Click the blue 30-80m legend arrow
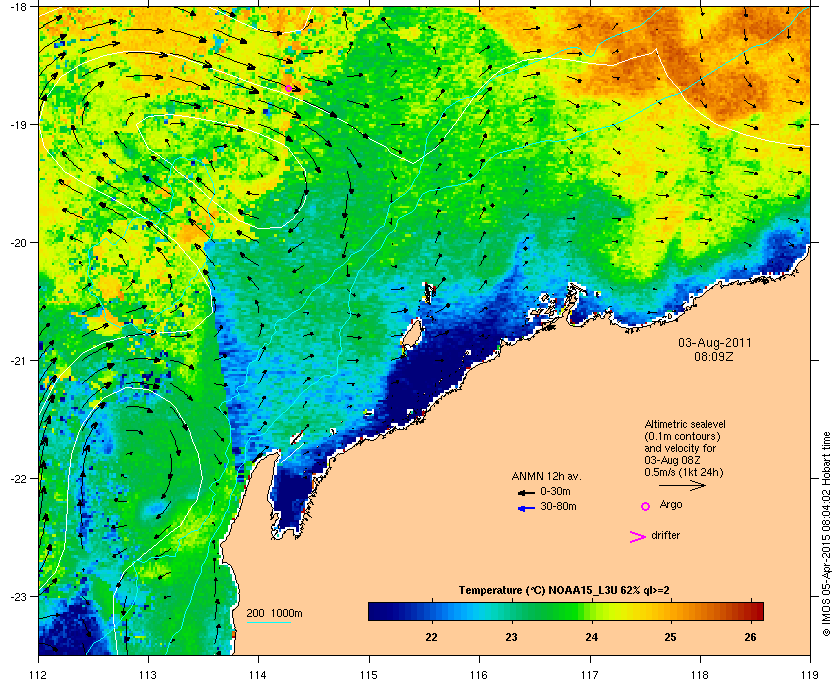840x680 pixels. (x=526, y=508)
